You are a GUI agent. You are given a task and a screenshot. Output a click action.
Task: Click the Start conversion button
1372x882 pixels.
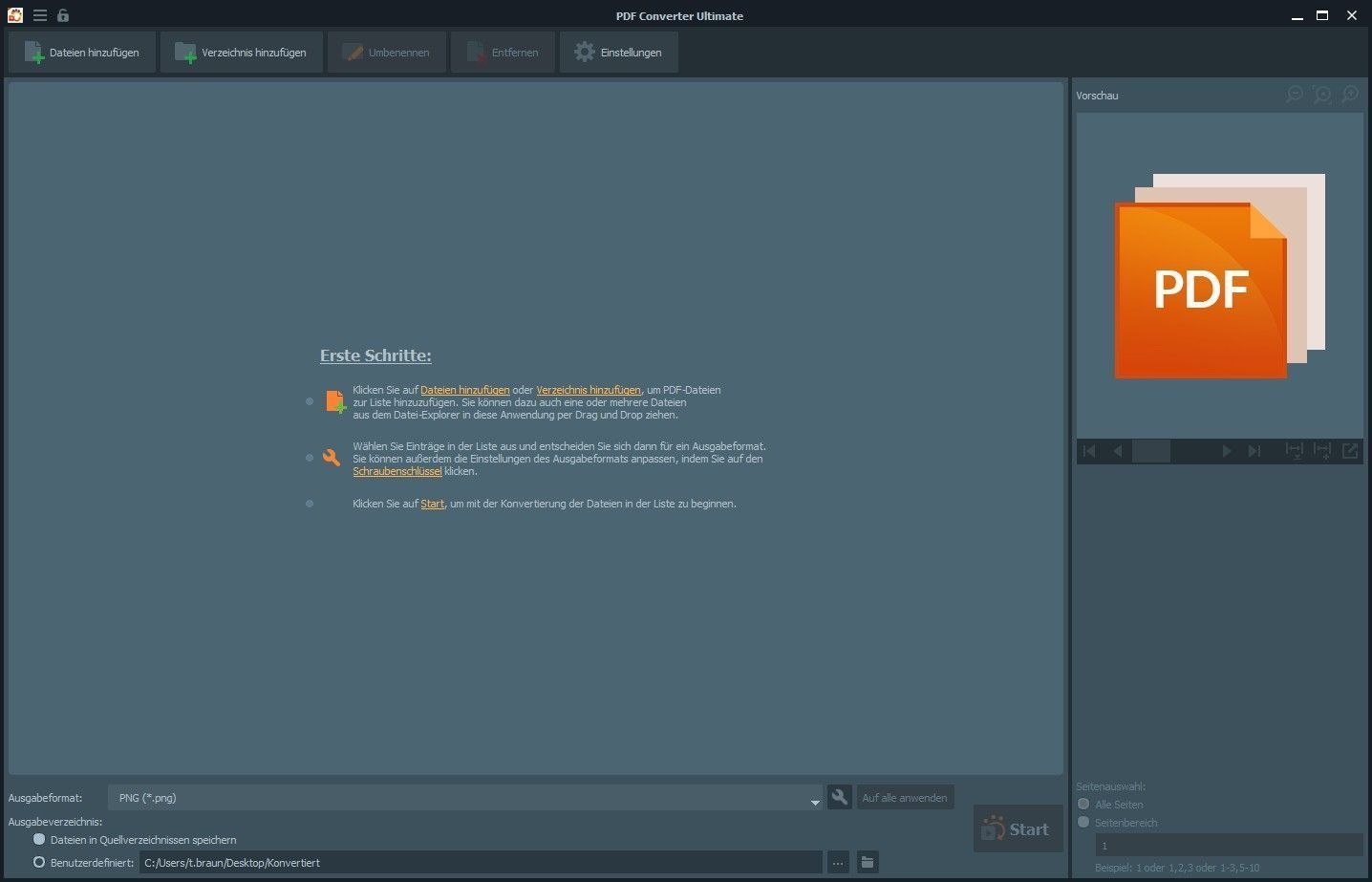coord(1018,828)
